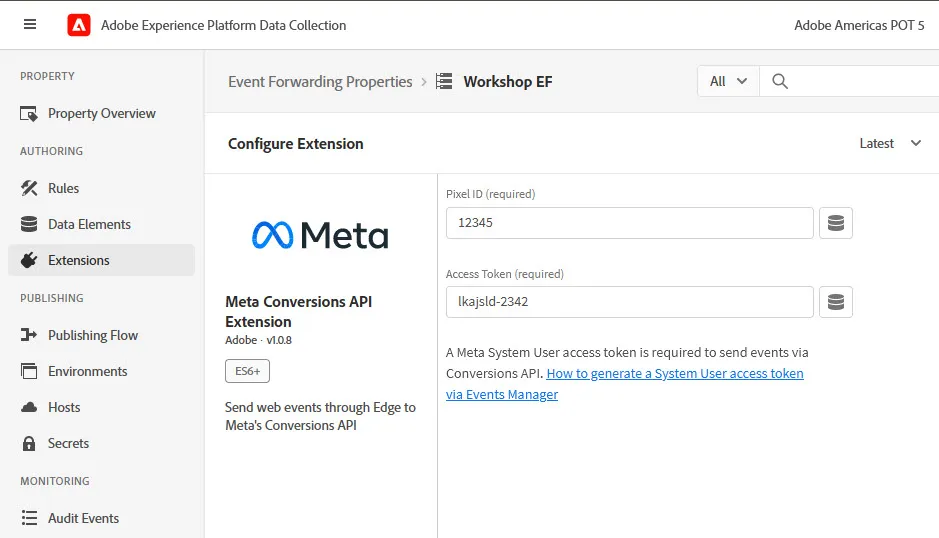Click the property icon beside Workshop EF
Viewport: 939px width, 538px height.
[444, 81]
